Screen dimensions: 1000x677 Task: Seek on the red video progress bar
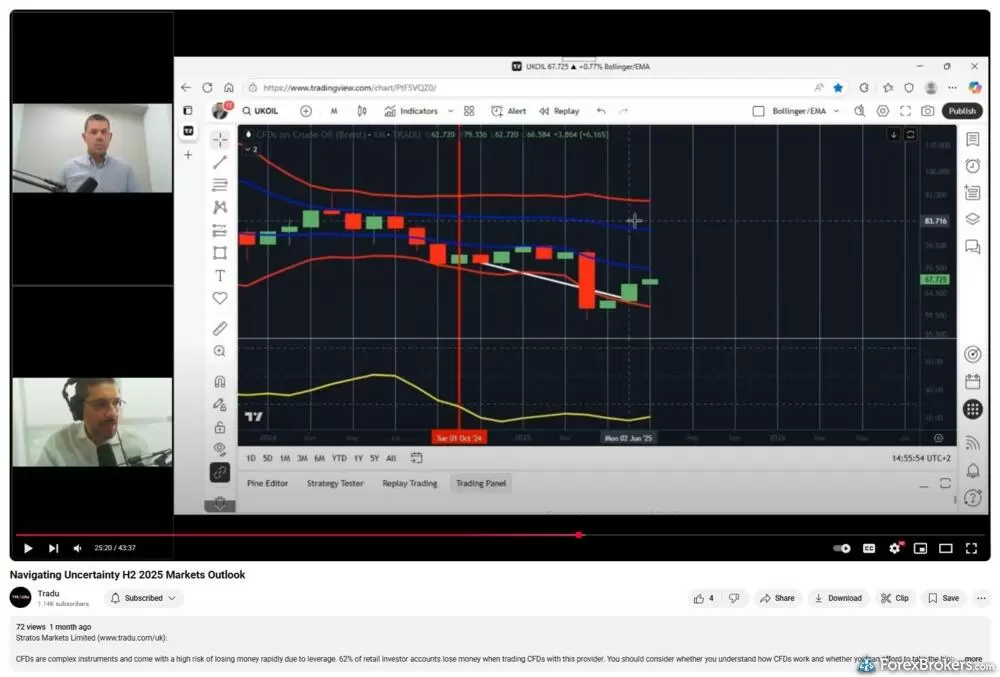[500, 535]
